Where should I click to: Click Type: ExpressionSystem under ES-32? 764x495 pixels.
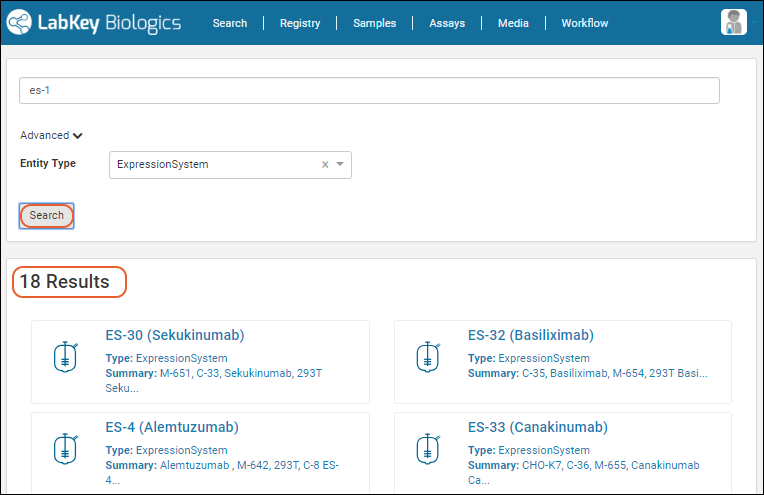[529, 358]
